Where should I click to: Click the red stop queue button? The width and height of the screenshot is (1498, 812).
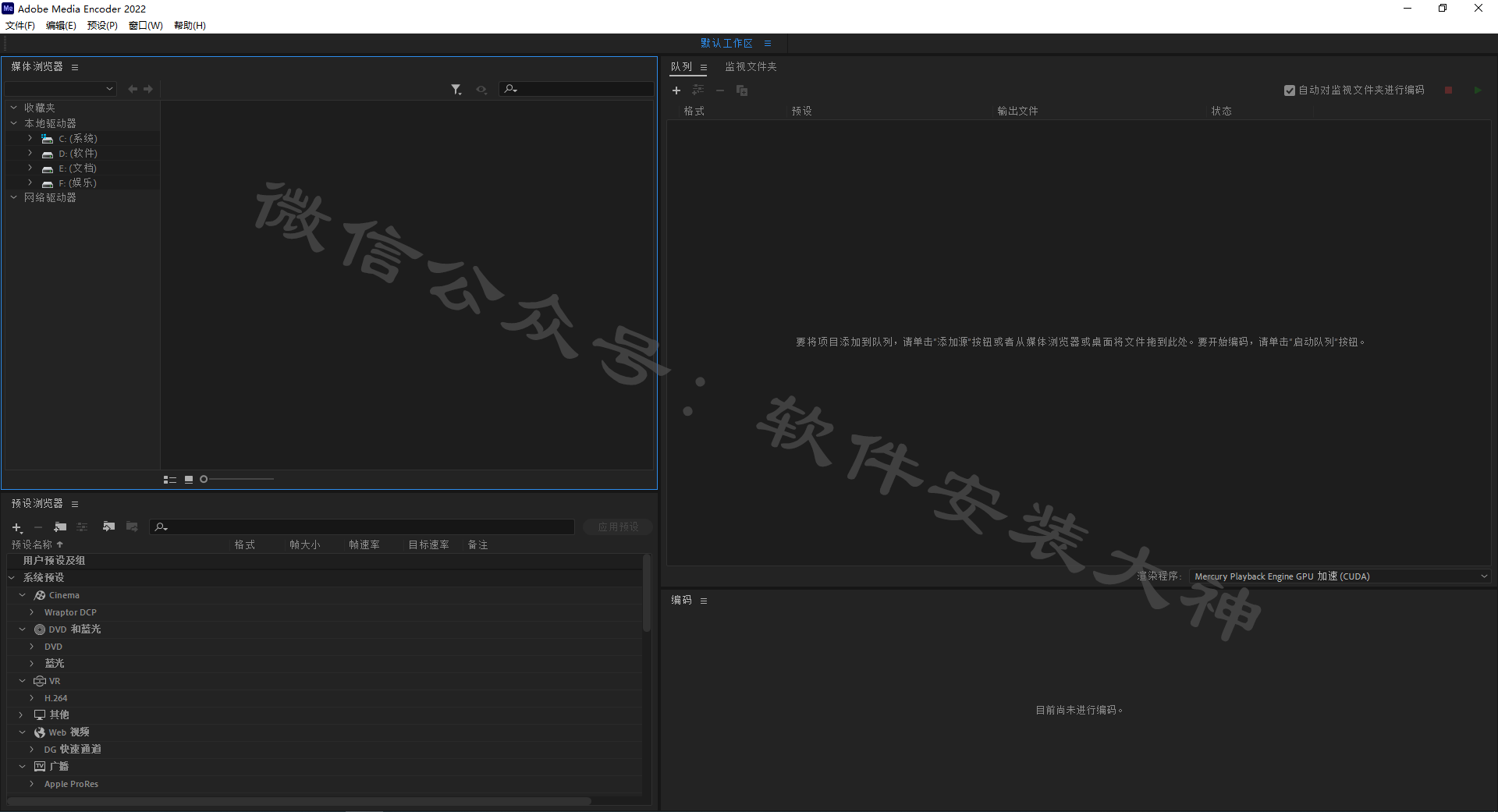[1448, 90]
